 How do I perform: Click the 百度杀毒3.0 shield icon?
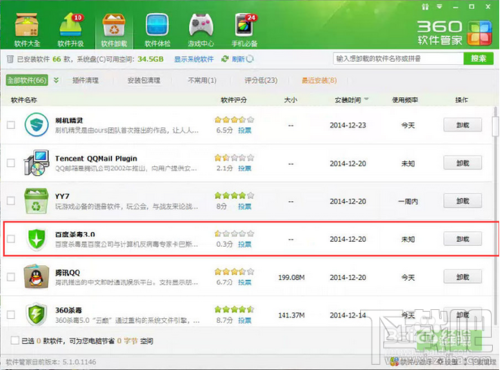tap(36, 239)
